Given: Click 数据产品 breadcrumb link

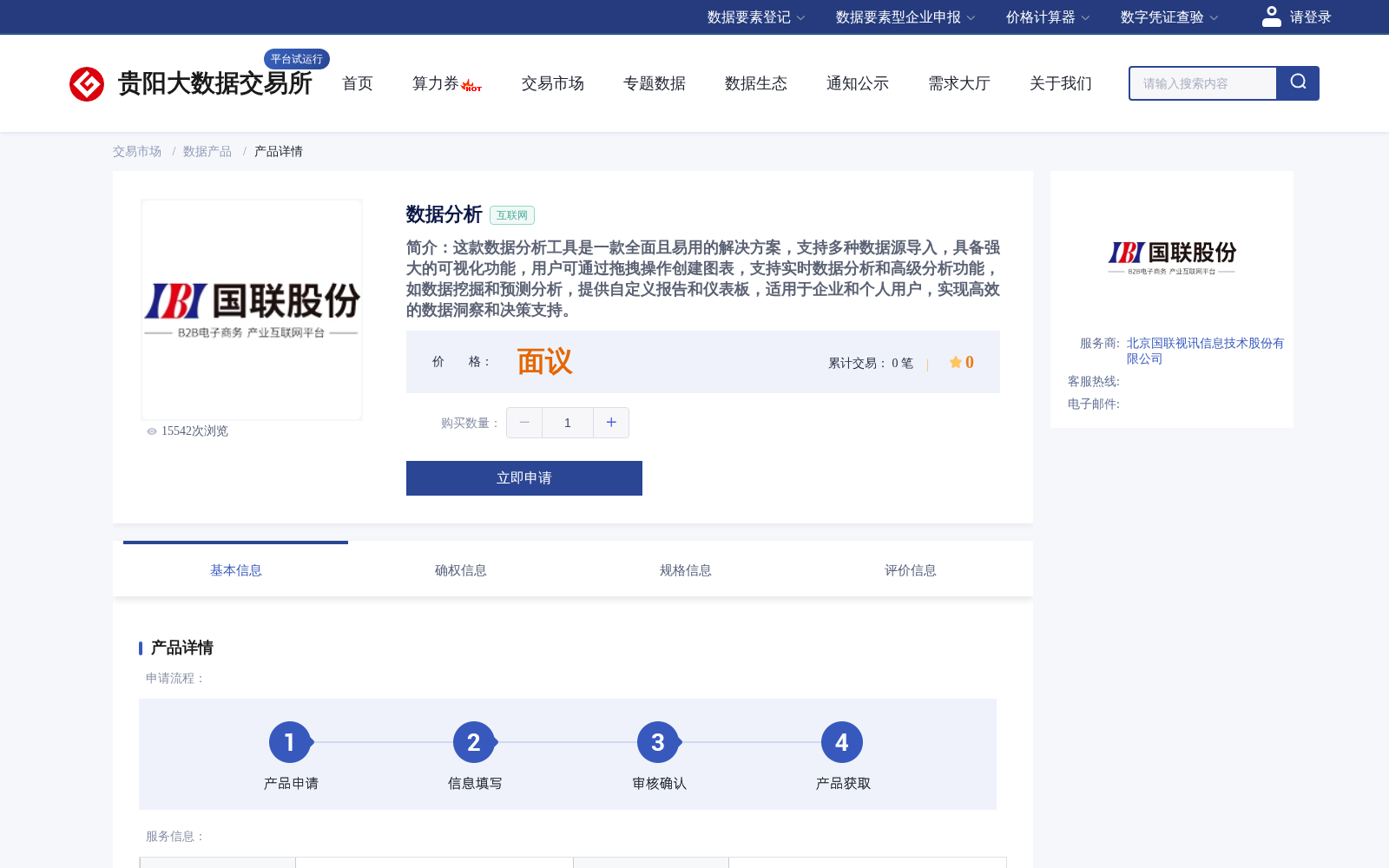Looking at the screenshot, I should pyautogui.click(x=207, y=151).
